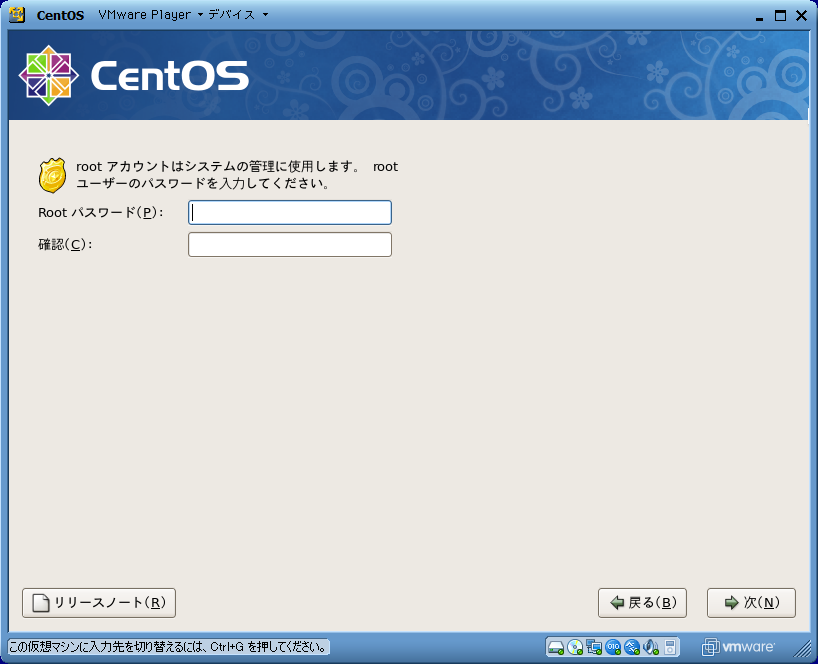Focus the Root パスワード input field
The image size is (818, 664).
[290, 213]
